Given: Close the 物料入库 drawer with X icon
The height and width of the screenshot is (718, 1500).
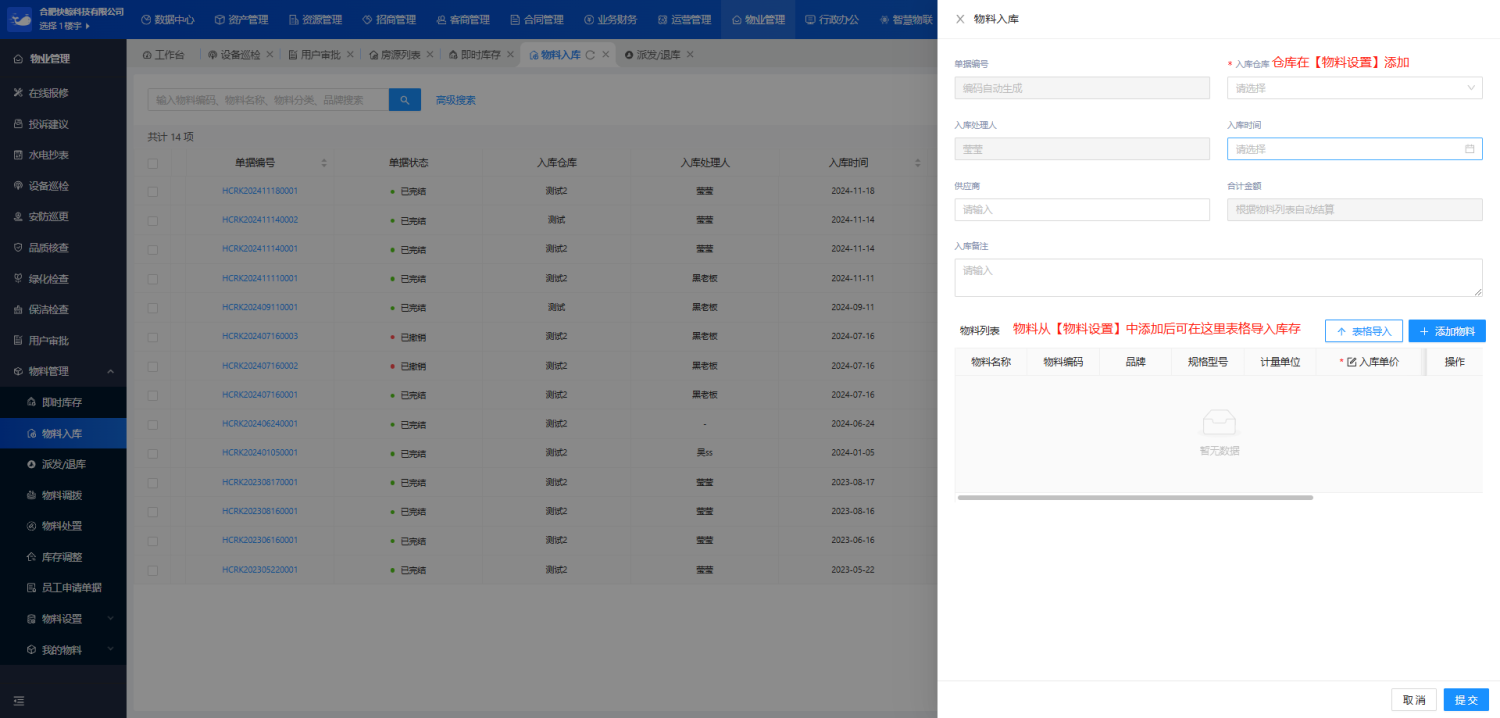Looking at the screenshot, I should (960, 19).
